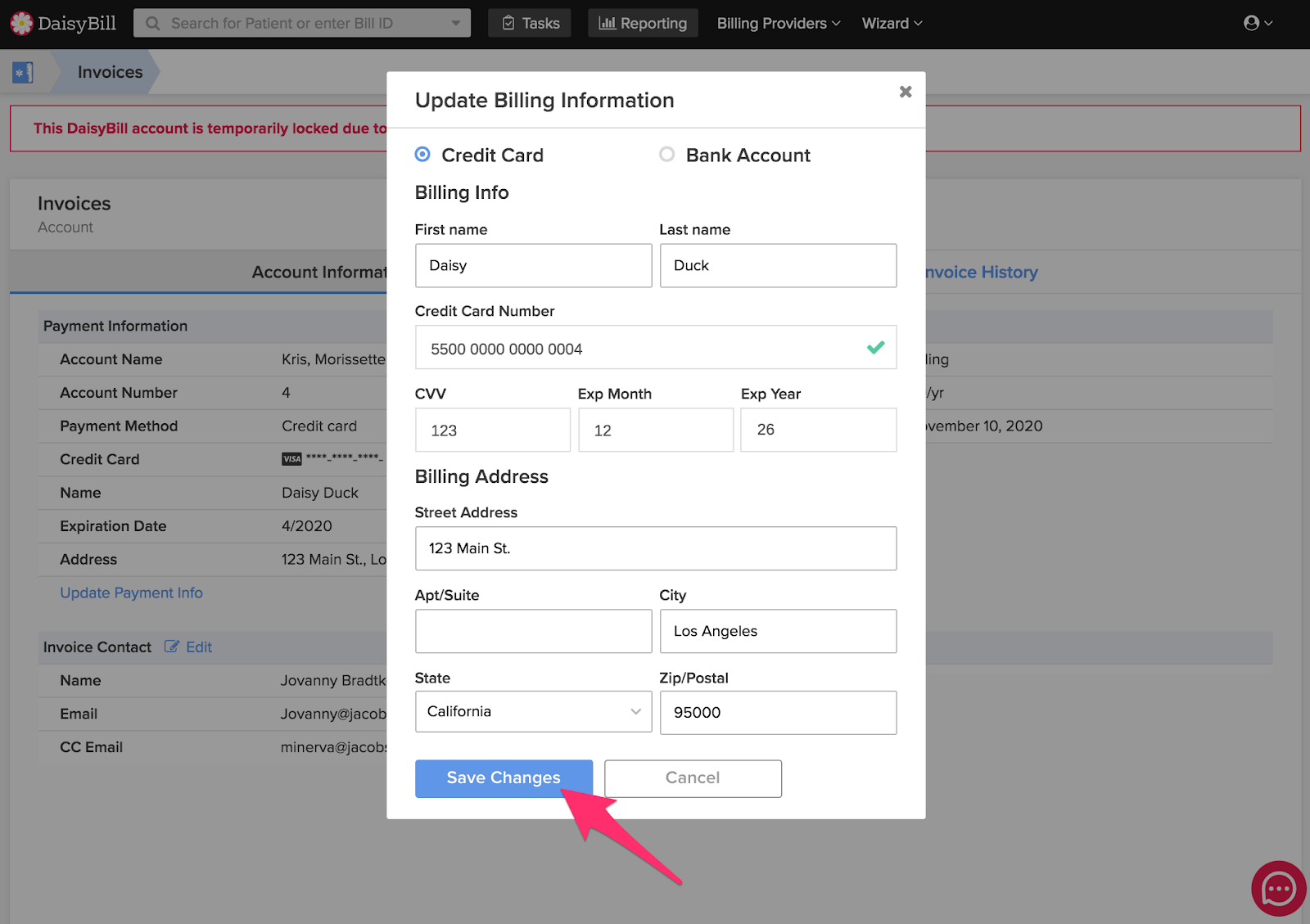Open the Update Payment Info link
Screen dimensions: 1310x924
tap(131, 593)
